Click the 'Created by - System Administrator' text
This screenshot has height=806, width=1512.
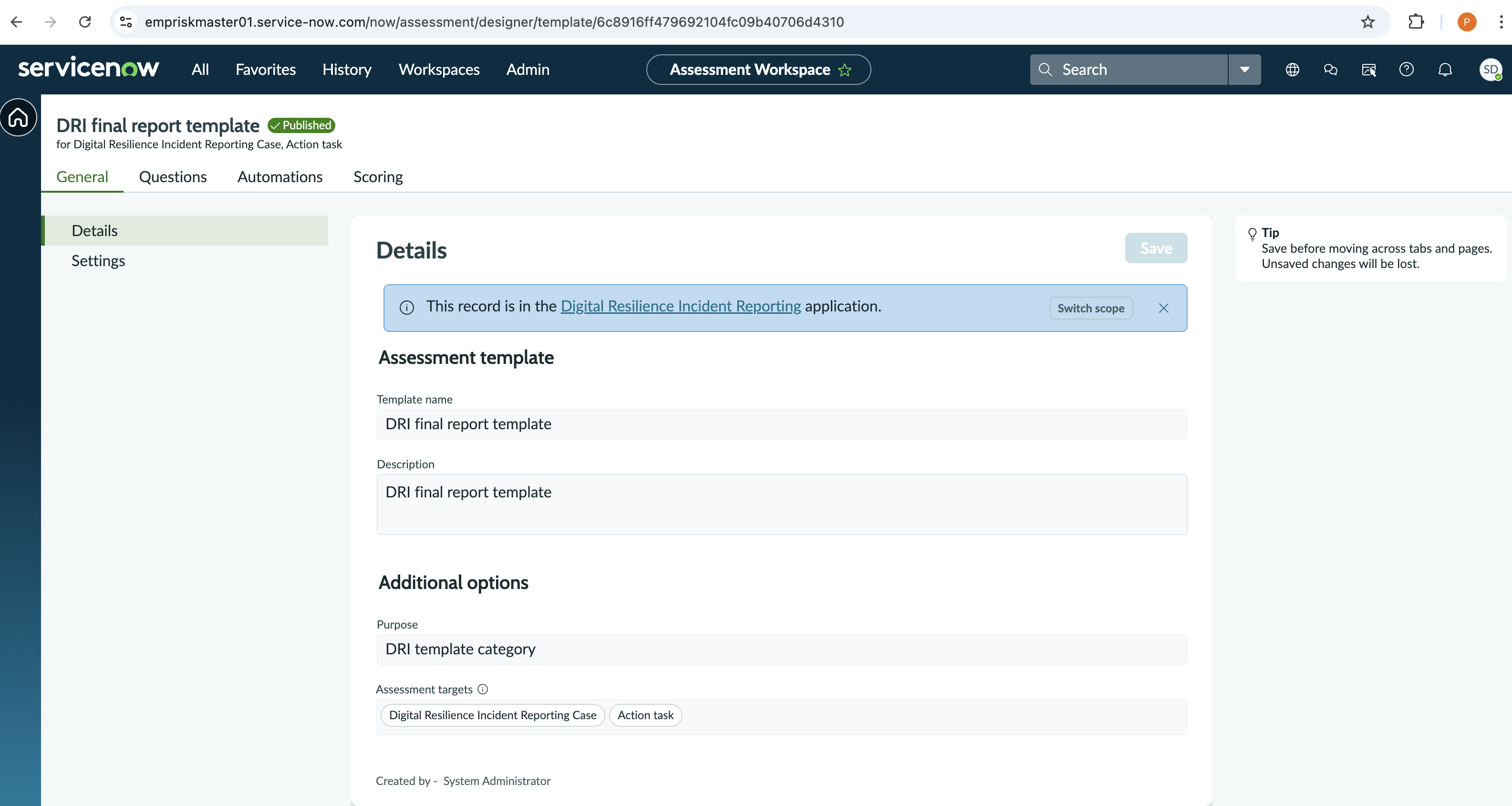pyautogui.click(x=463, y=781)
